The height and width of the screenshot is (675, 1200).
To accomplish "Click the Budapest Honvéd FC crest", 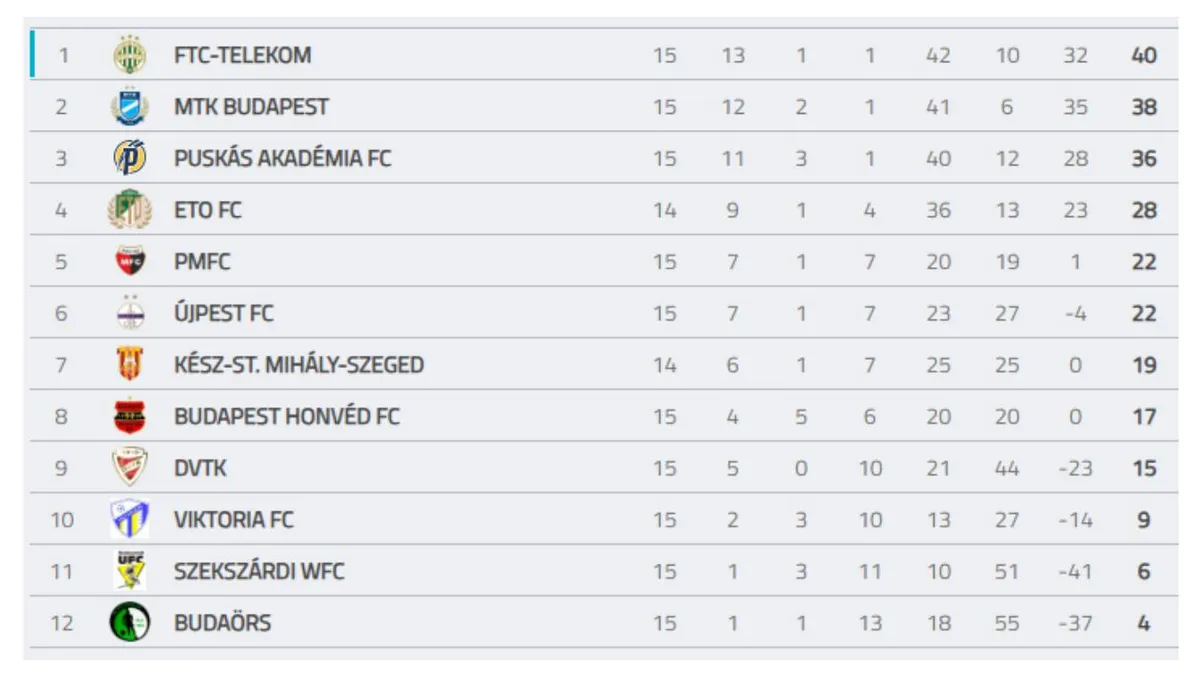I will click(x=130, y=417).
